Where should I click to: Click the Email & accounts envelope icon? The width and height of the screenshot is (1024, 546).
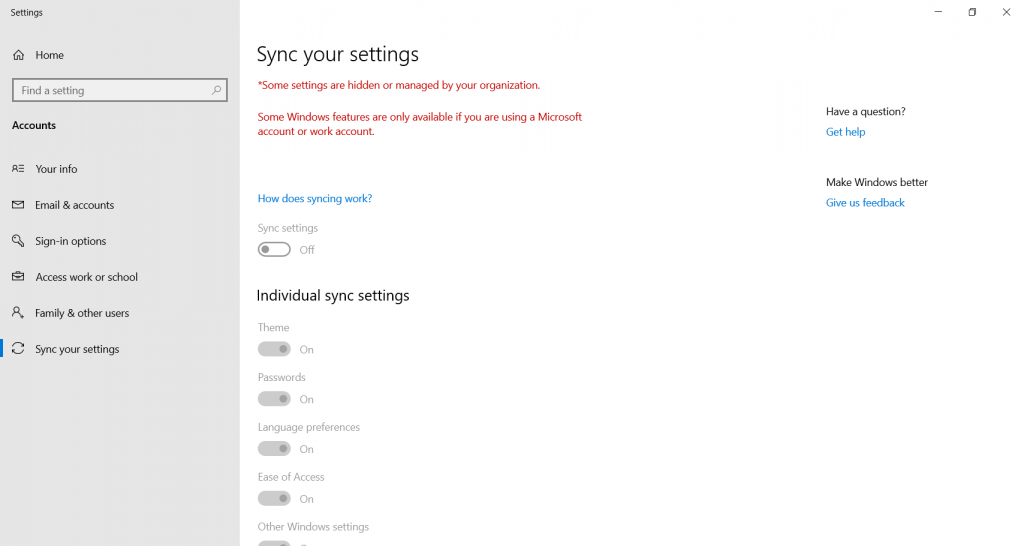[x=18, y=204]
